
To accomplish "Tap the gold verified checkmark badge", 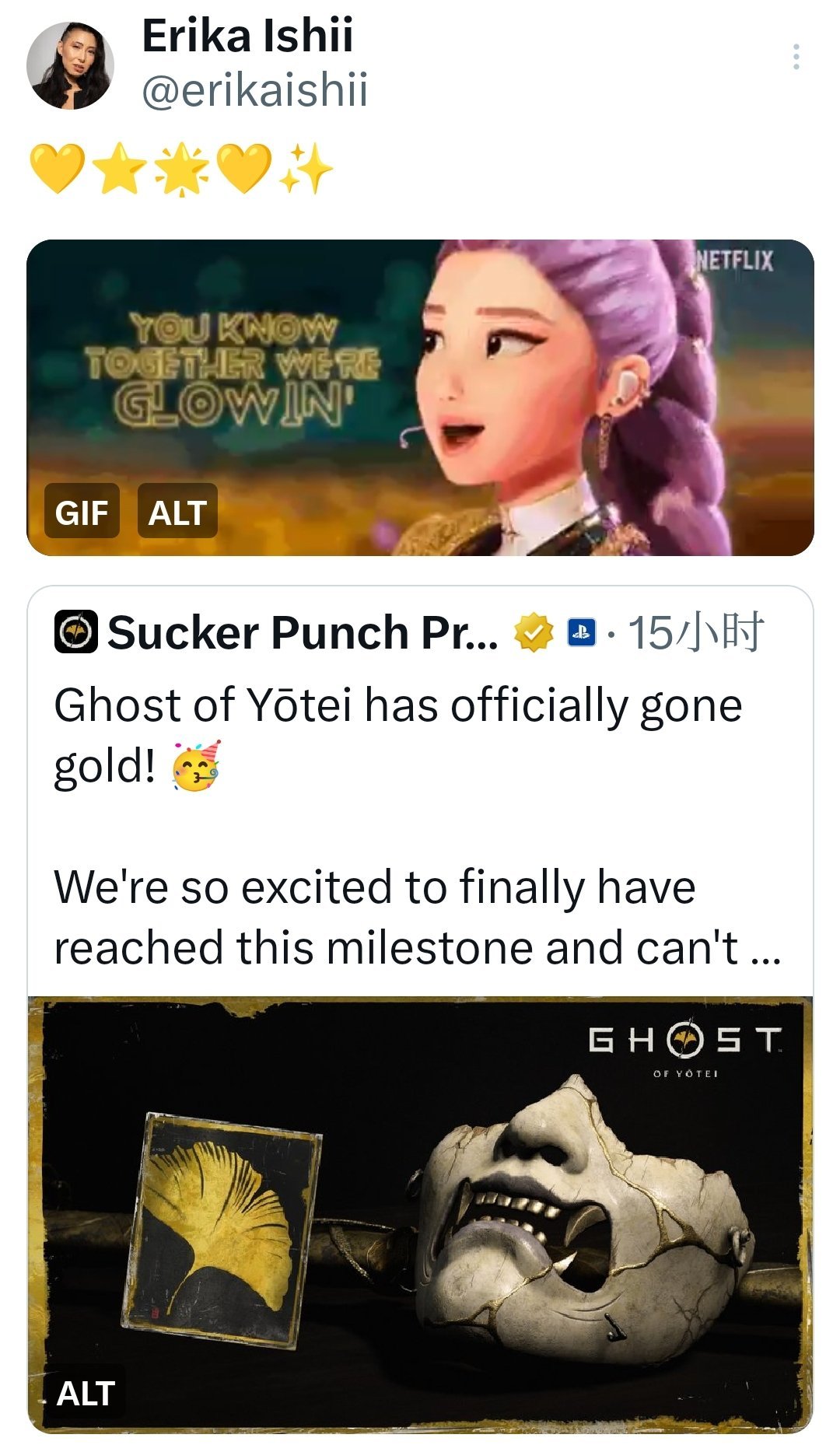I will (533, 633).
